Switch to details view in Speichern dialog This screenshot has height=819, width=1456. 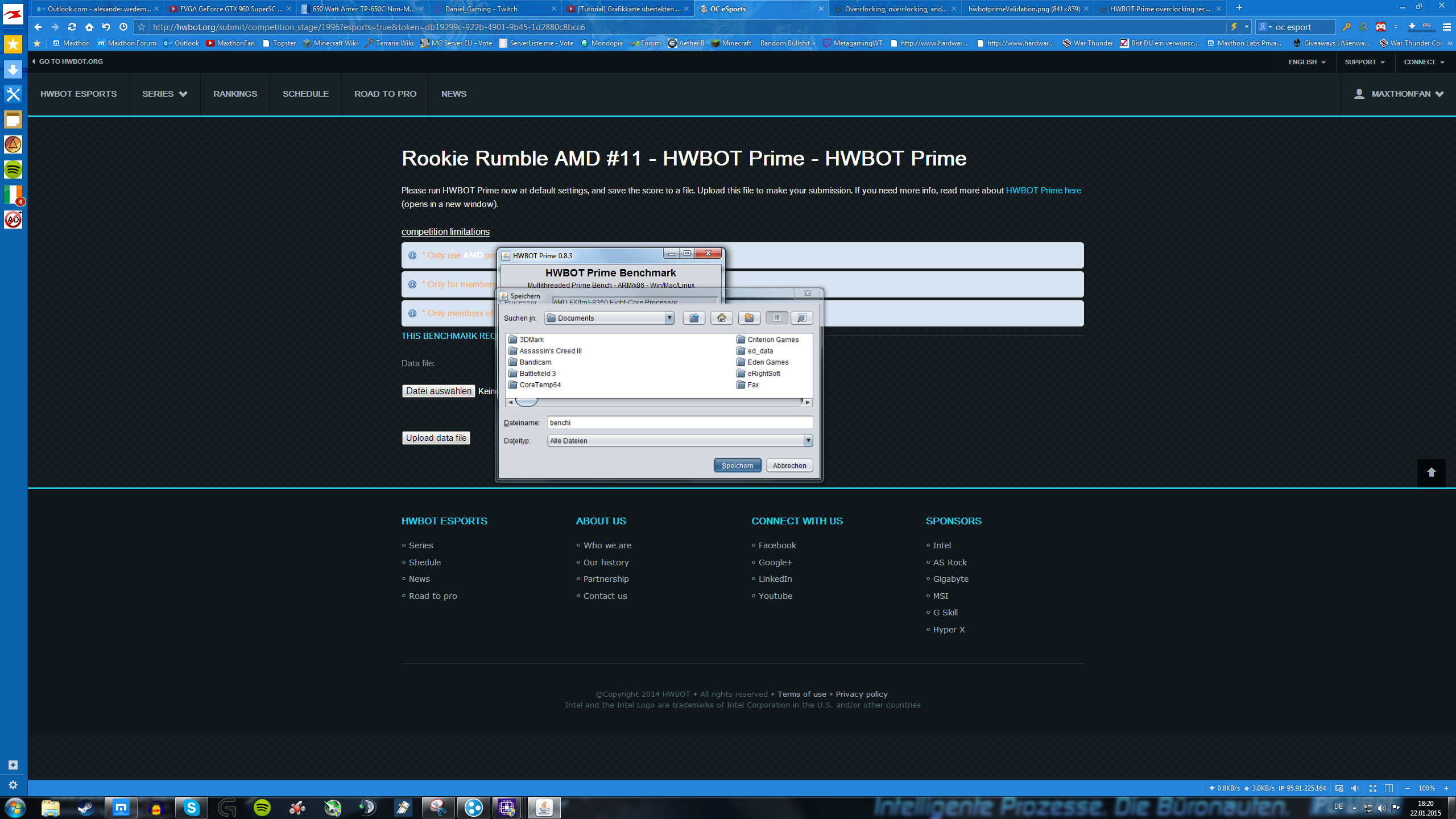801,318
